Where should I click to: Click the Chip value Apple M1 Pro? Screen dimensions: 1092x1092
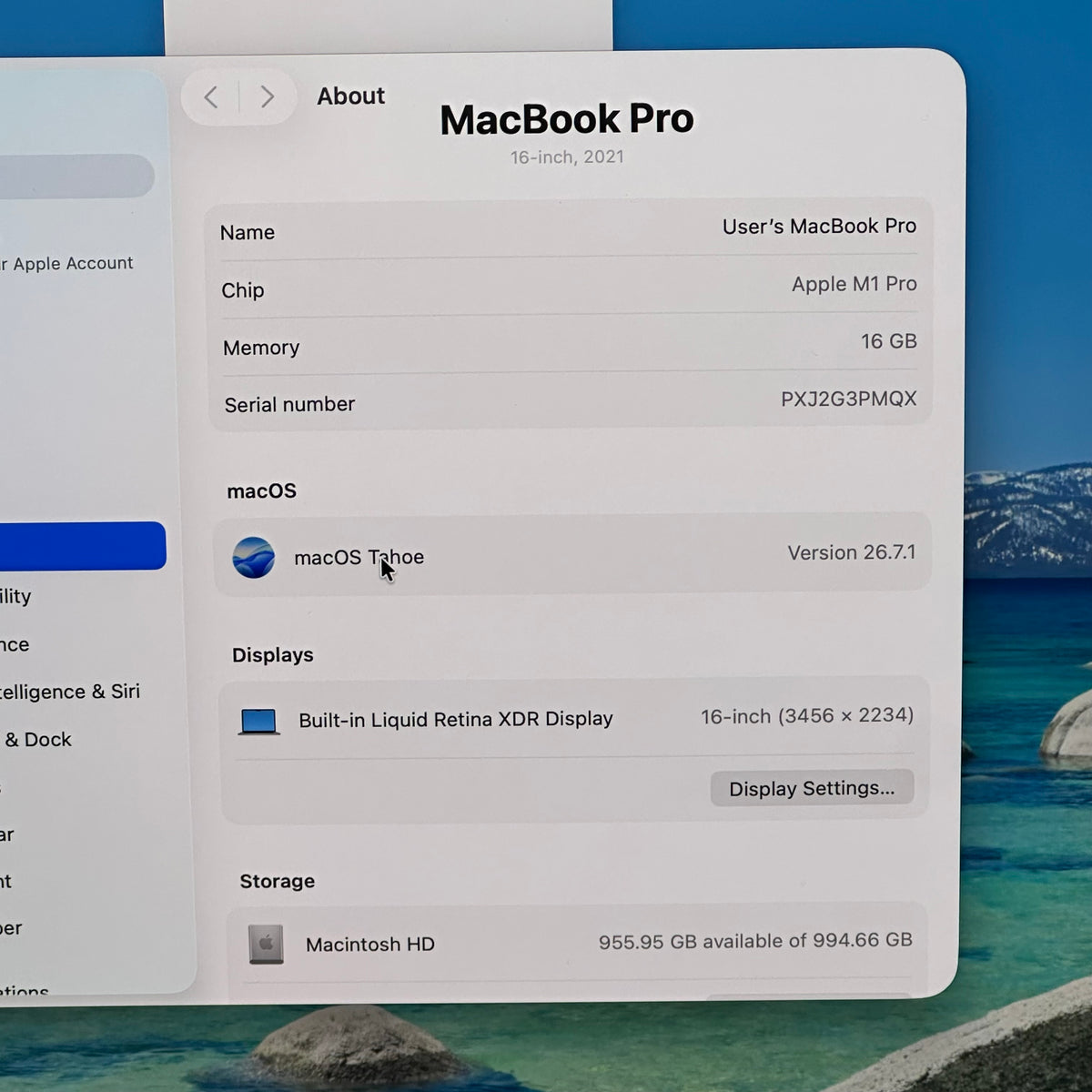click(854, 284)
